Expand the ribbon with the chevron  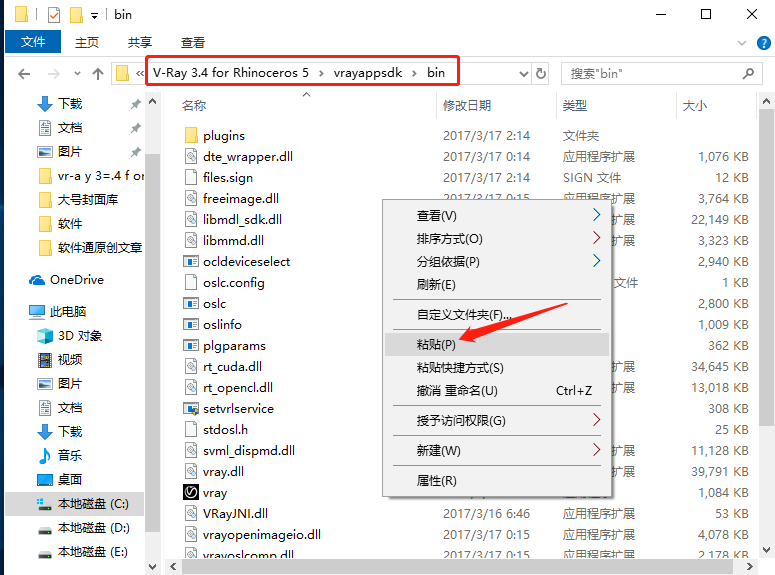(741, 43)
